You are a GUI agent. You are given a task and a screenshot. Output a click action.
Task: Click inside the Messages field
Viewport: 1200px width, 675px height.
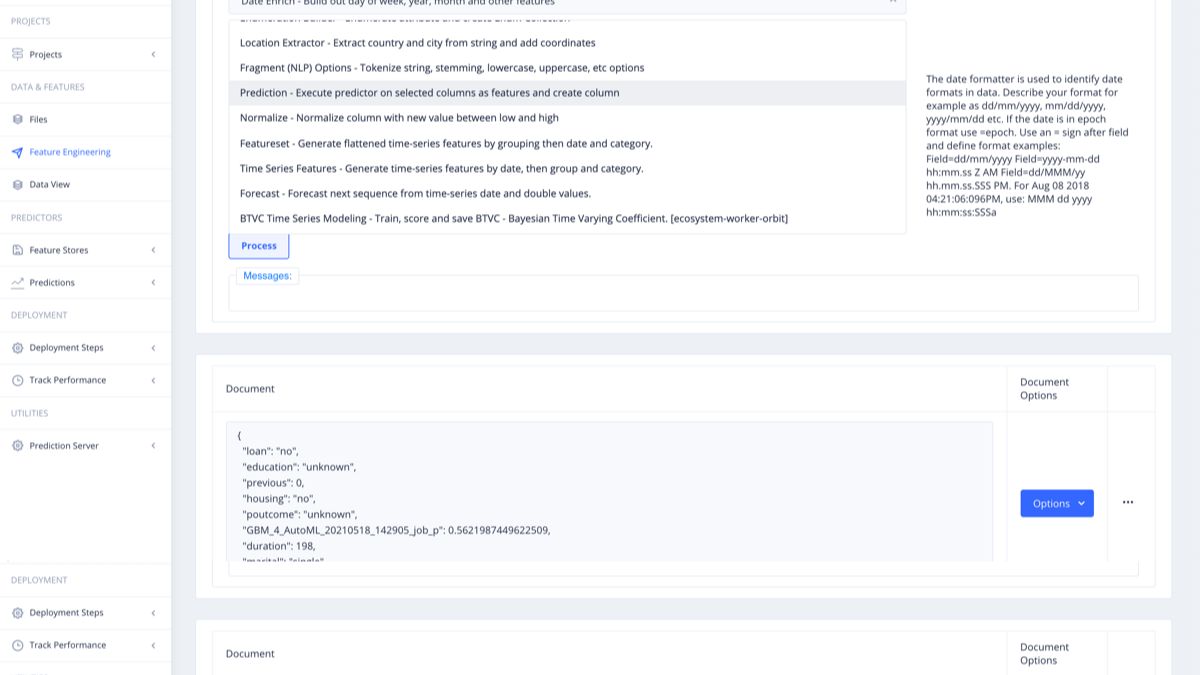pyautogui.click(x=683, y=294)
